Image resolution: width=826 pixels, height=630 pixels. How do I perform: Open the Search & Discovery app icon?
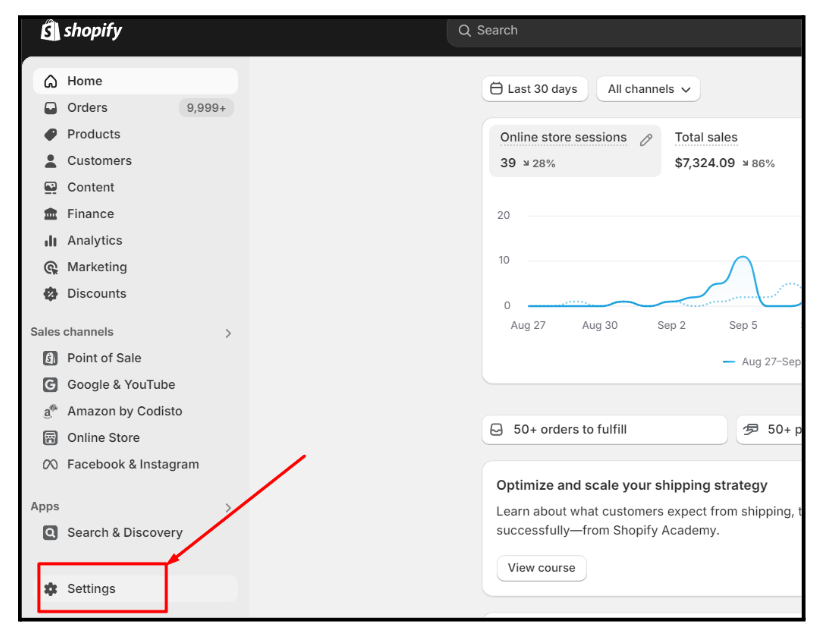point(50,533)
